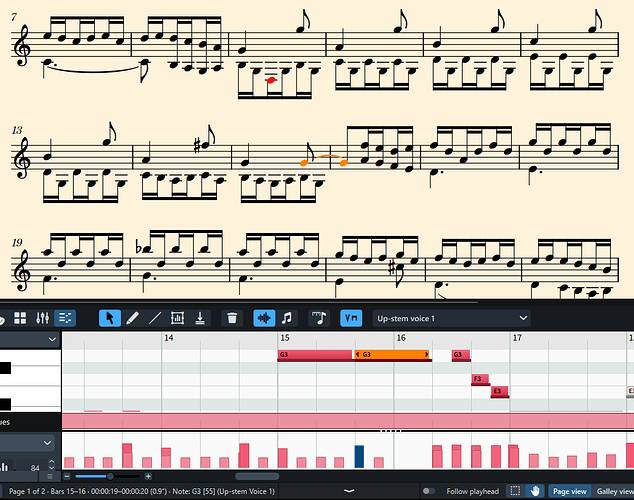
Task: Open the Mixer panel with faders icon
Action: tap(42, 318)
